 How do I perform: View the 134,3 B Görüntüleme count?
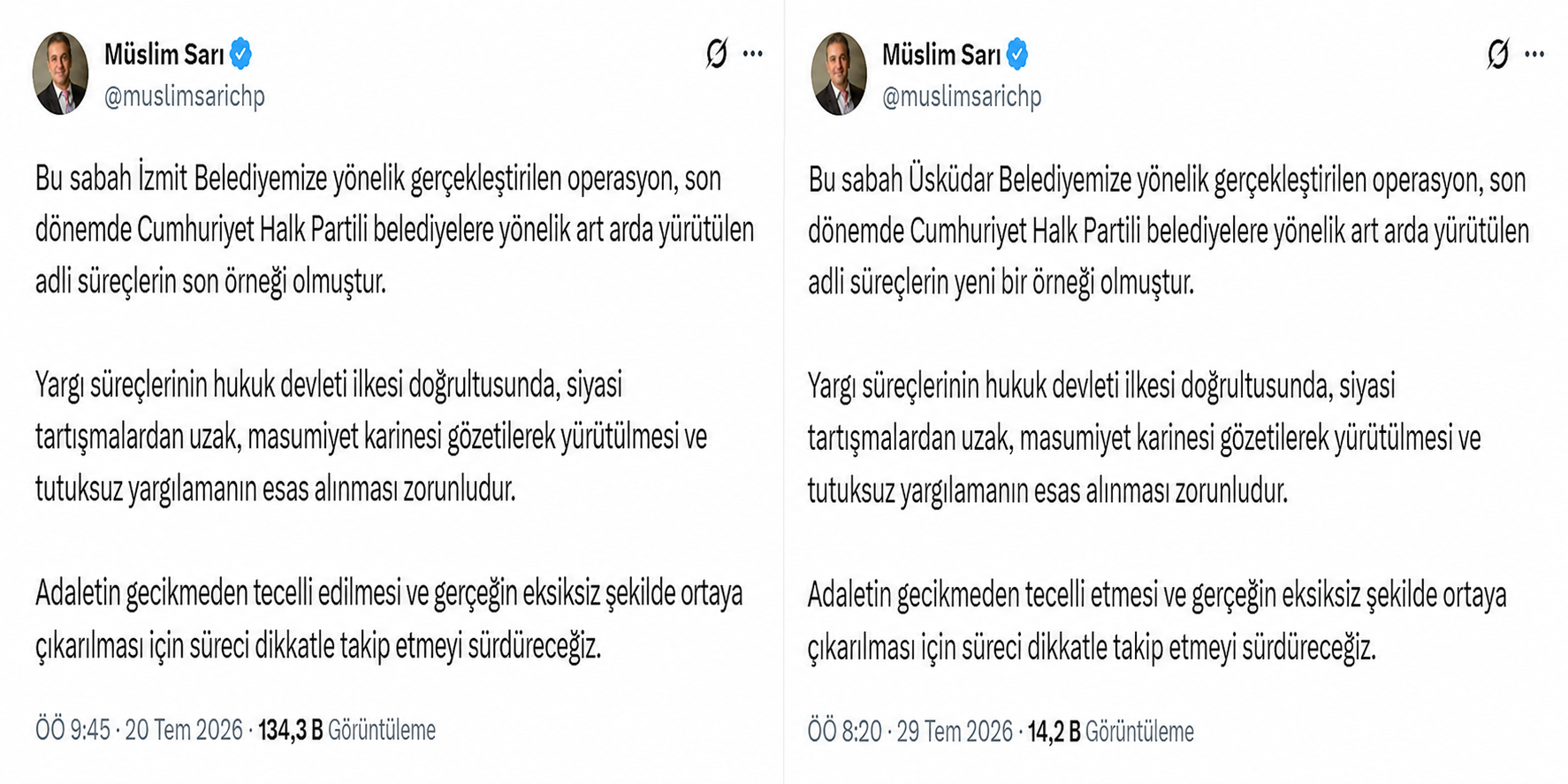click(x=346, y=730)
